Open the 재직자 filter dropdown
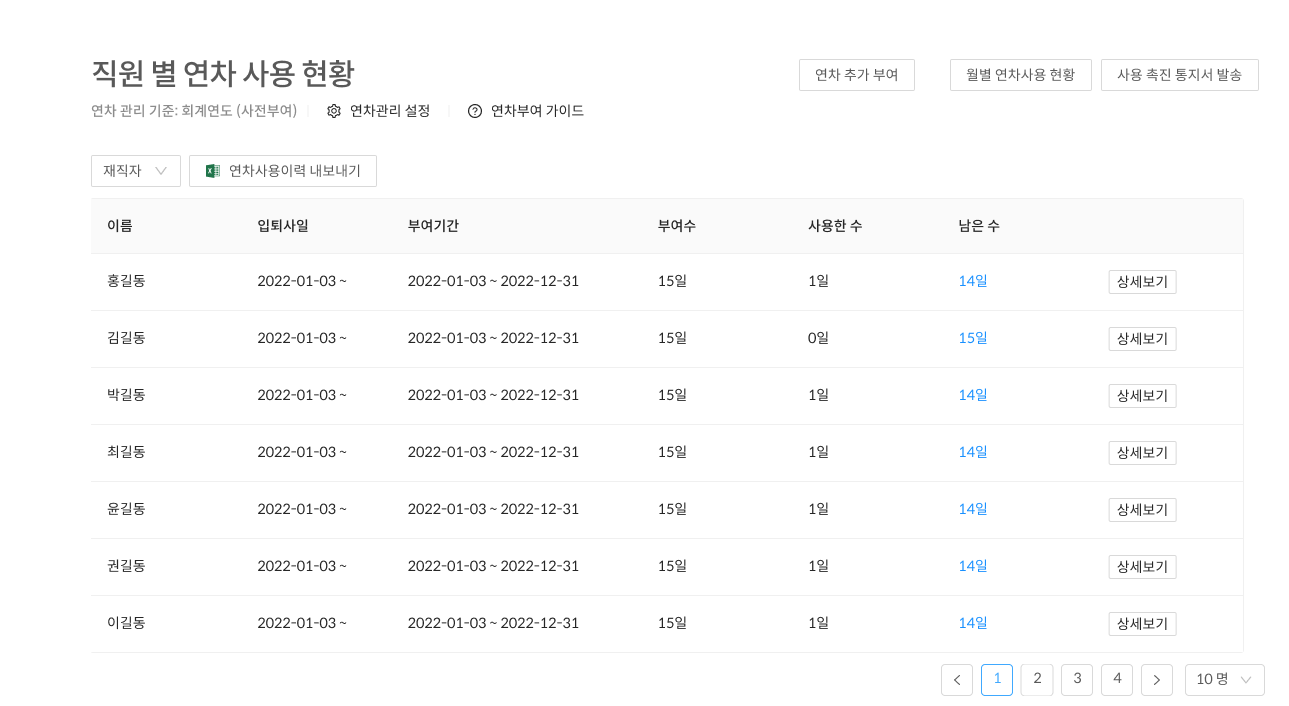 point(136,171)
